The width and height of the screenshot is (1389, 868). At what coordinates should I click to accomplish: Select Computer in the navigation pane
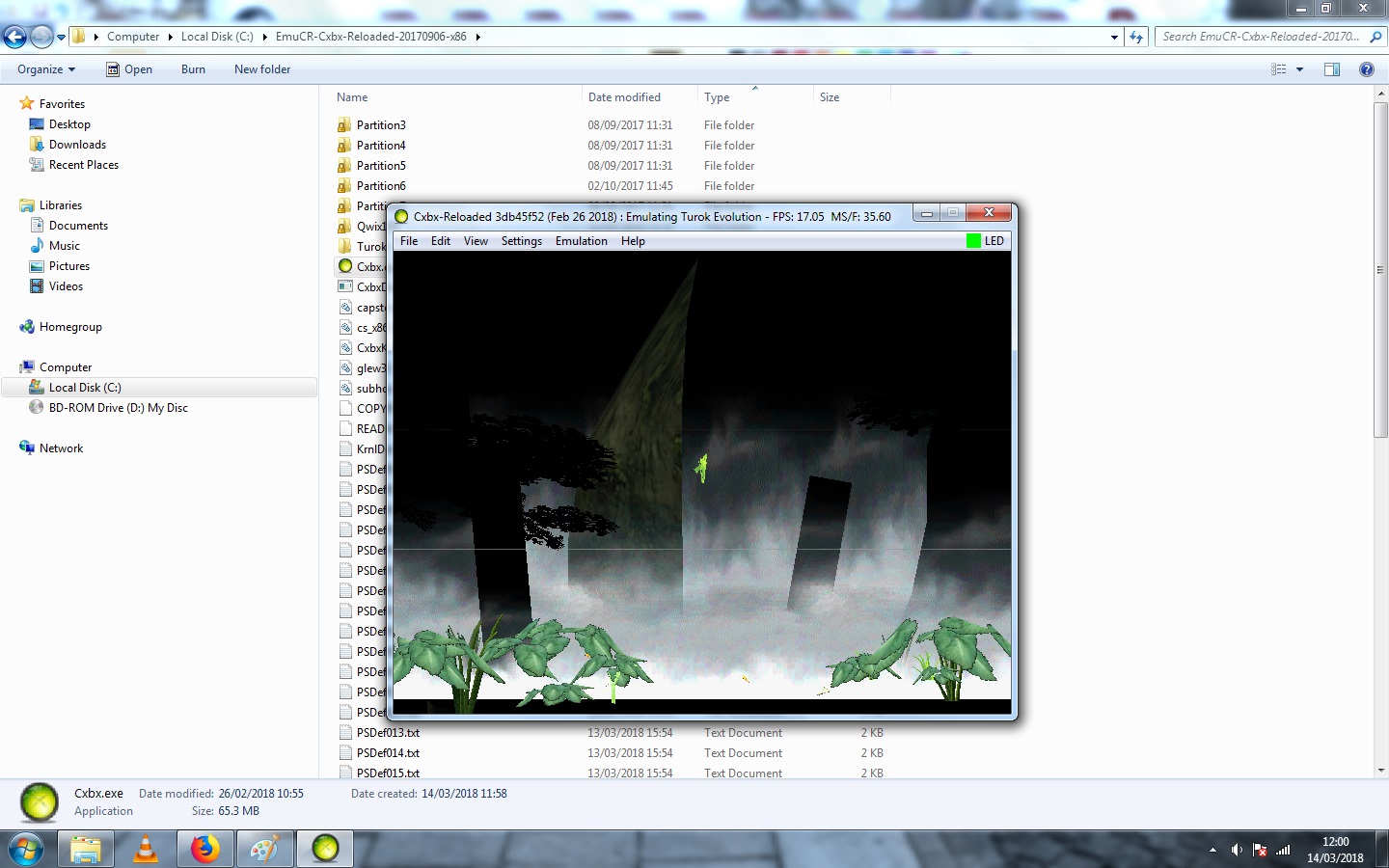[66, 367]
